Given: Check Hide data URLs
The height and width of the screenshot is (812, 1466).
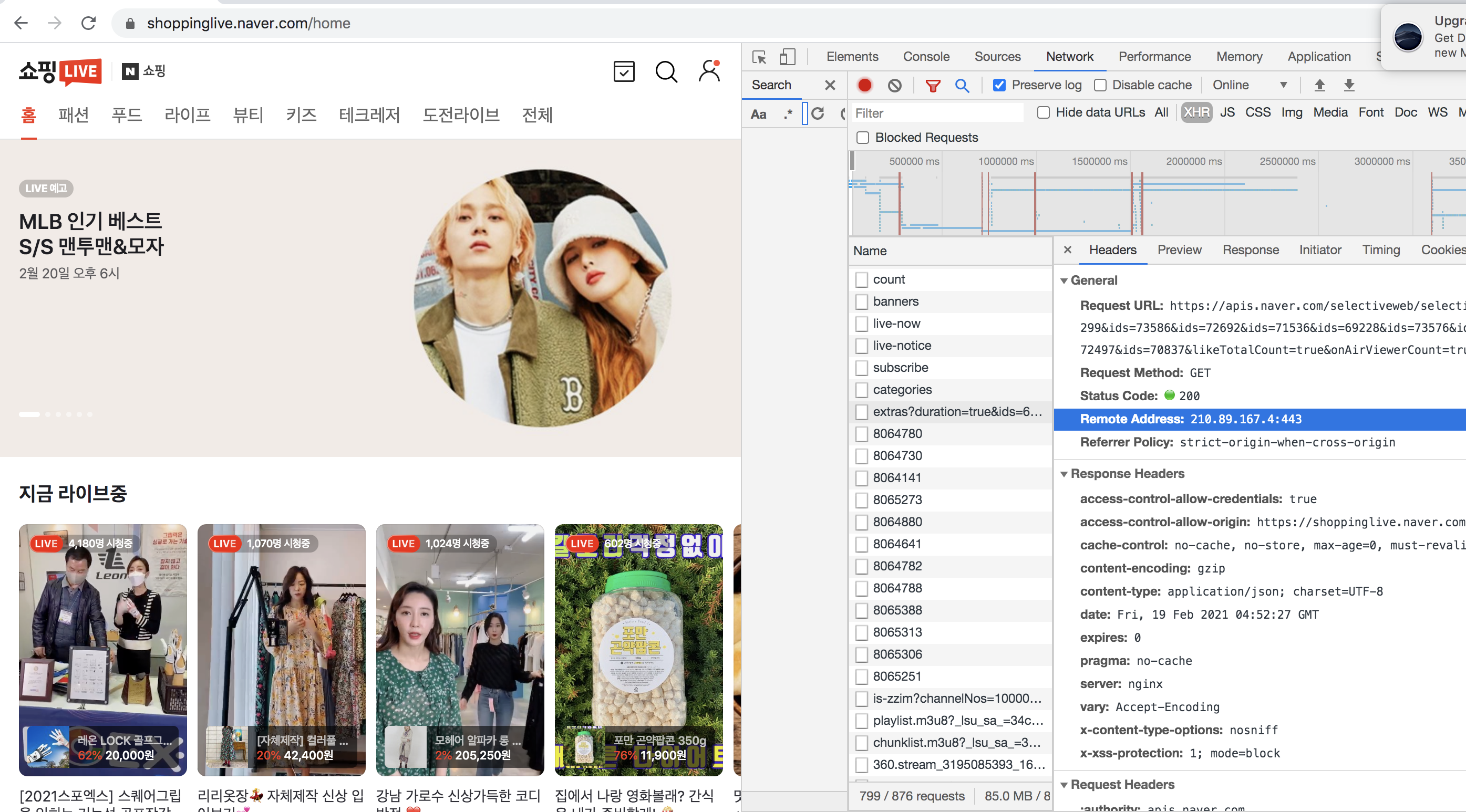Looking at the screenshot, I should tap(1043, 113).
